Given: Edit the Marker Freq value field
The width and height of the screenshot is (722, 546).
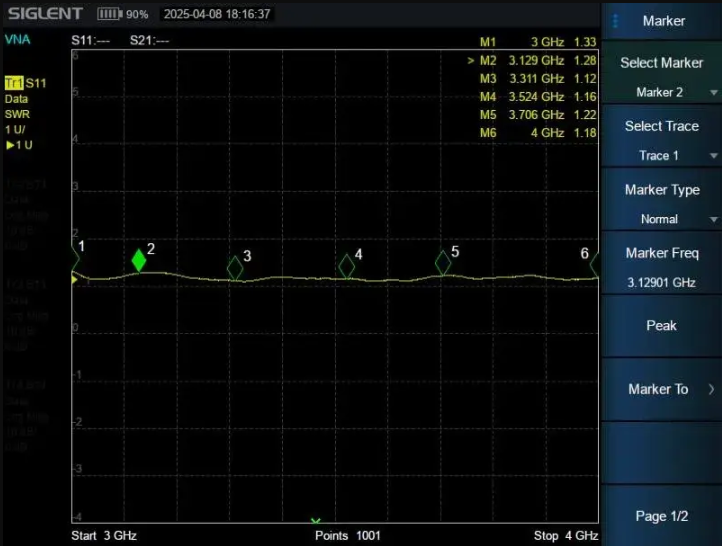Looking at the screenshot, I should (x=661, y=267).
